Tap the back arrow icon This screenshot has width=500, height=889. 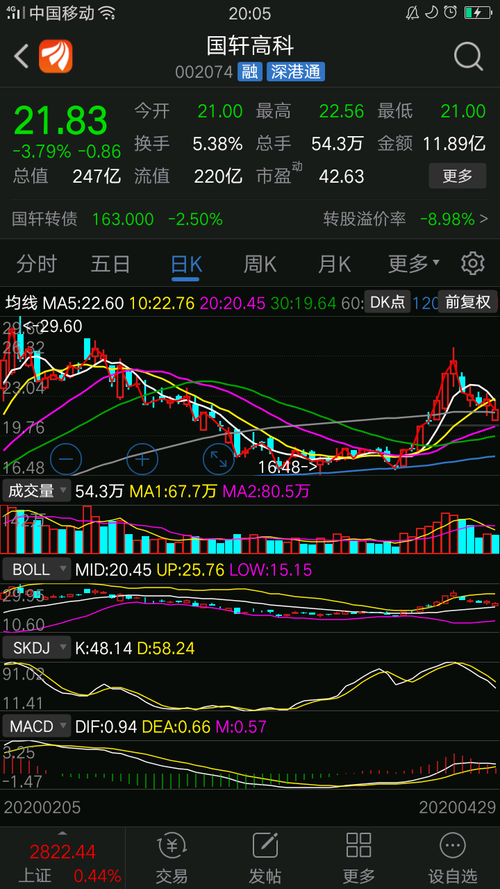click(21, 57)
